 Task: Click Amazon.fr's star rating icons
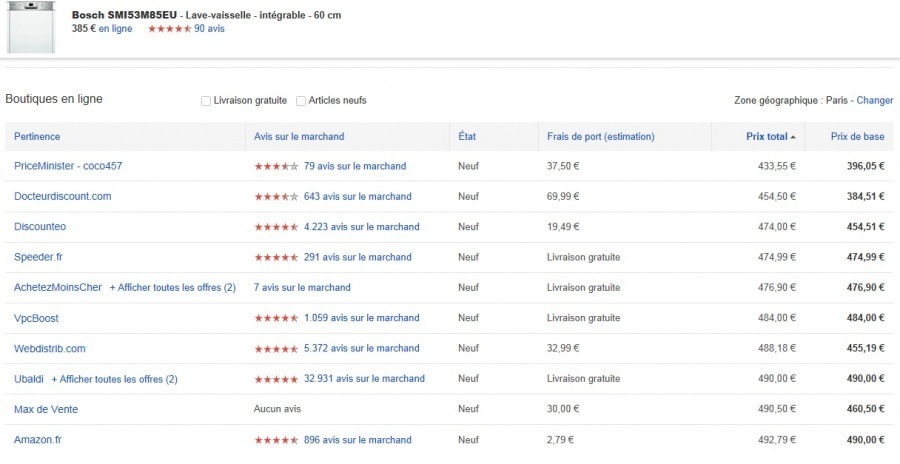click(276, 440)
